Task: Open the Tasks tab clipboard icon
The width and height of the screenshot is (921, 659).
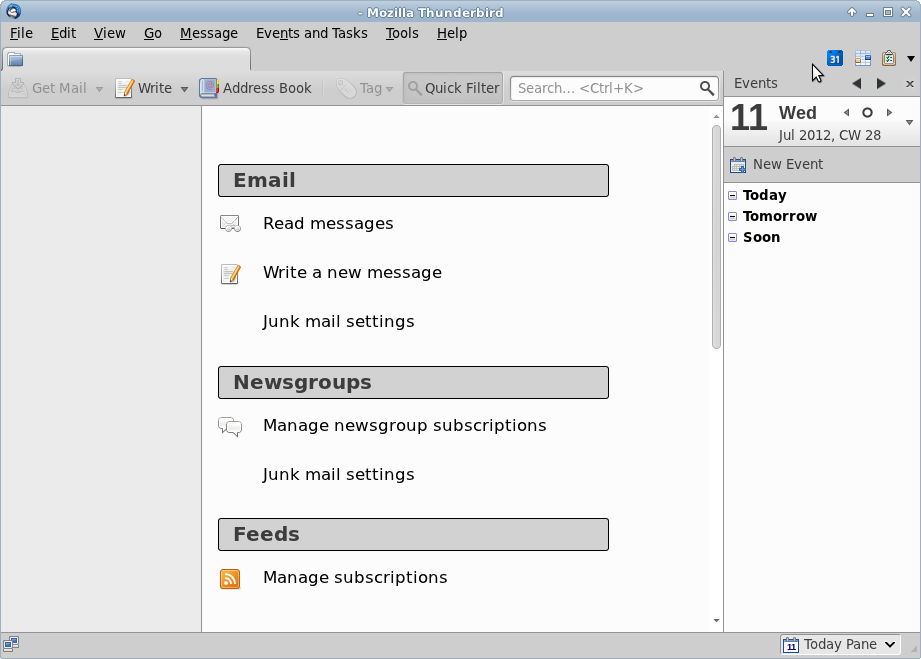Action: pyautogui.click(x=889, y=58)
